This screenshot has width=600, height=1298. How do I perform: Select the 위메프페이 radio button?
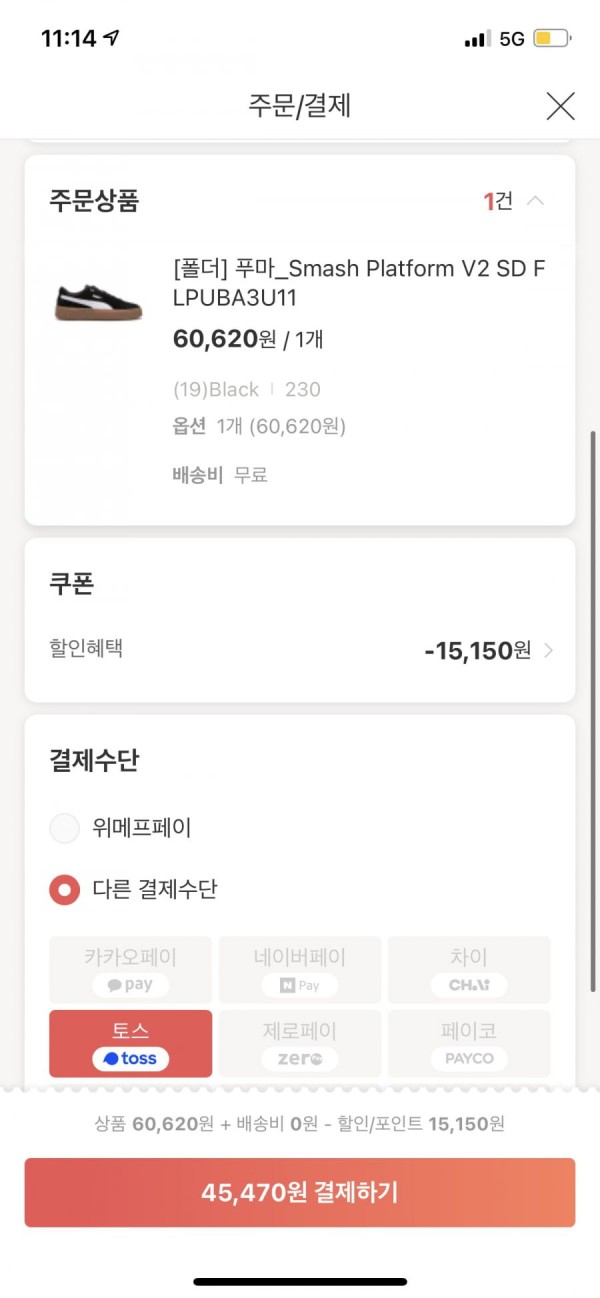(64, 828)
